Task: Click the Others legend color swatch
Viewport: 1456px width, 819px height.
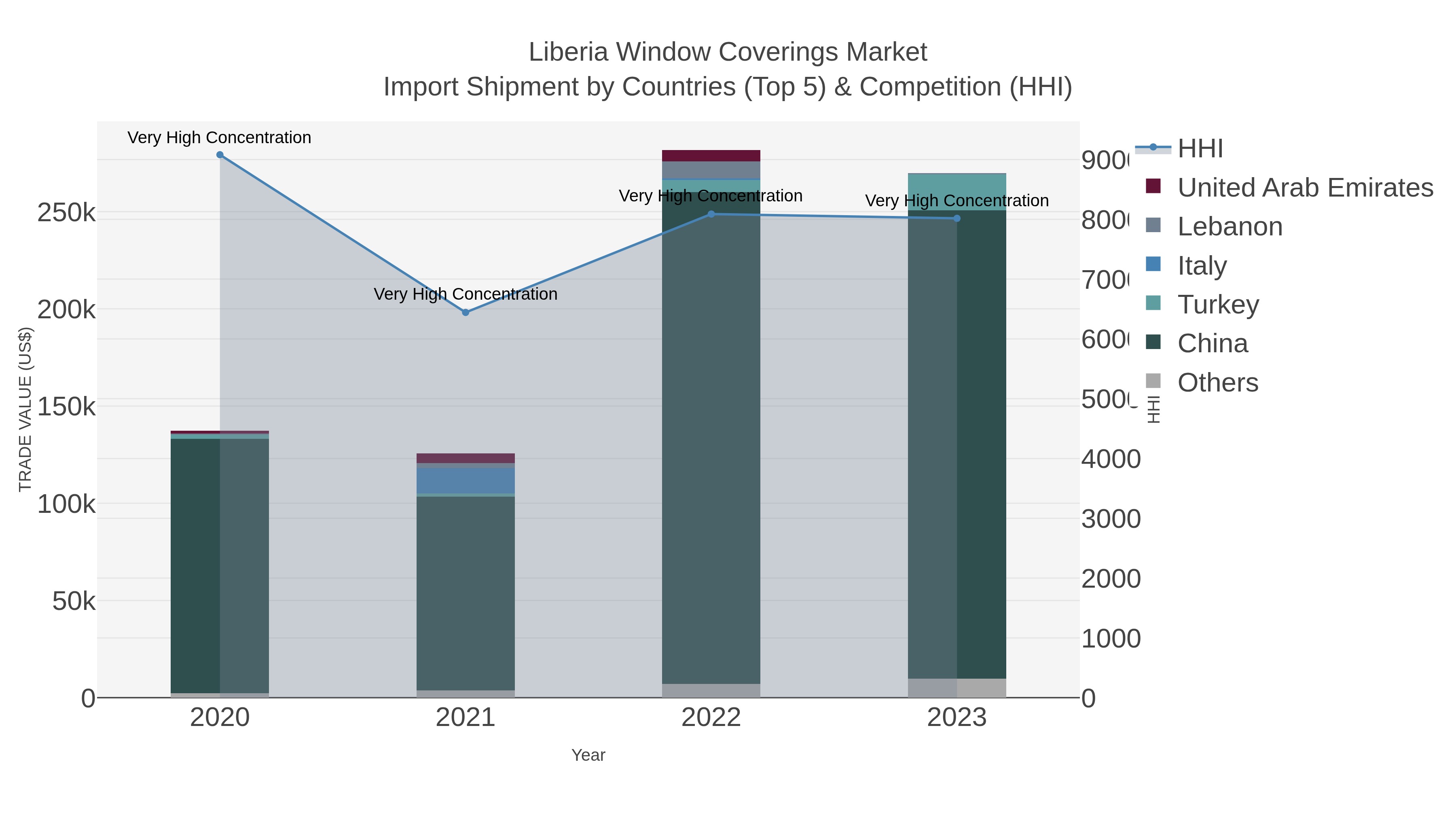Action: [x=1153, y=381]
